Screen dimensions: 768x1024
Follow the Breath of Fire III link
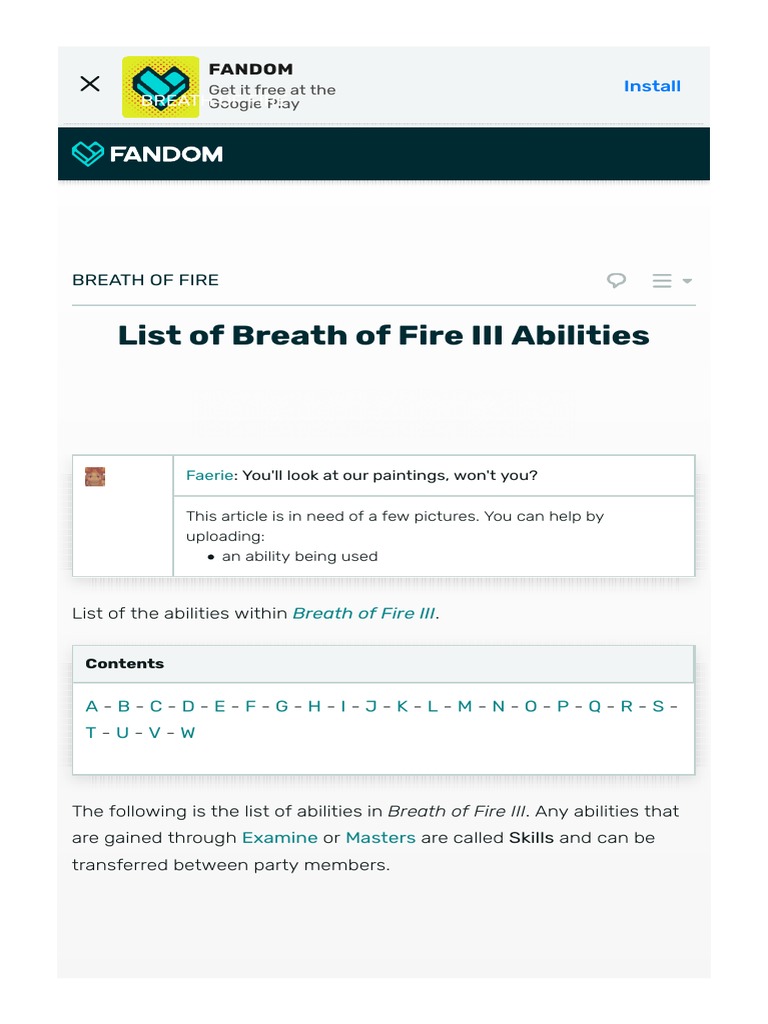click(x=364, y=613)
